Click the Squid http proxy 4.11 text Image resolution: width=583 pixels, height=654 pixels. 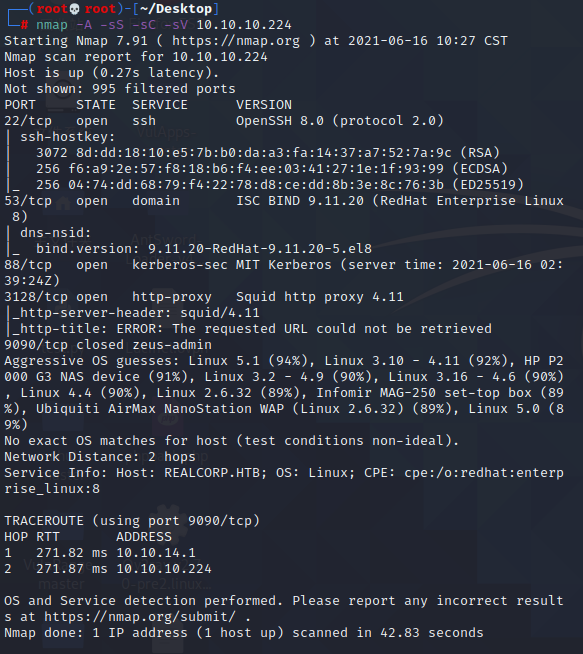click(320, 297)
